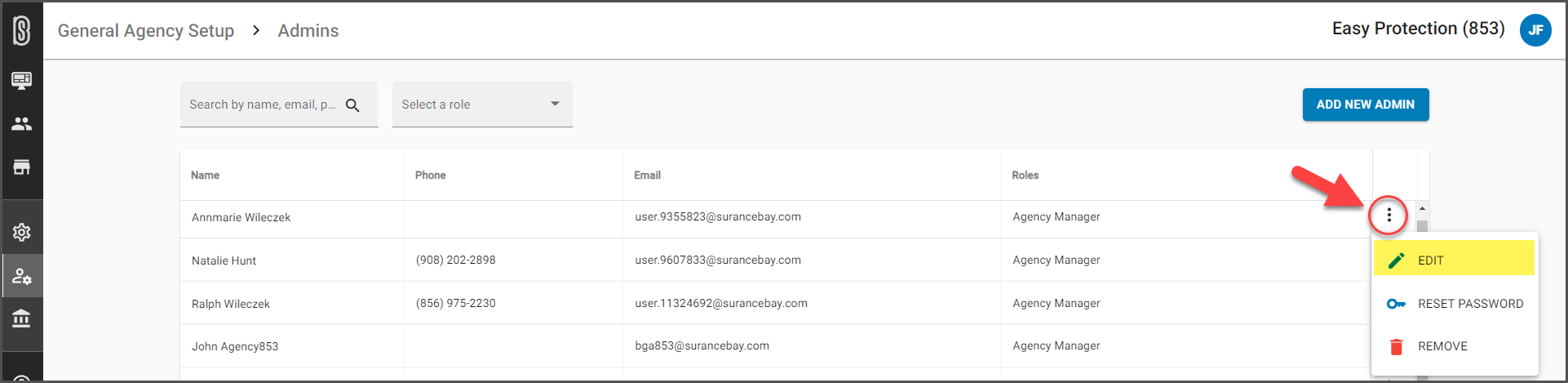
Task: Click the ADD NEW ADMIN button
Action: 1366,105
